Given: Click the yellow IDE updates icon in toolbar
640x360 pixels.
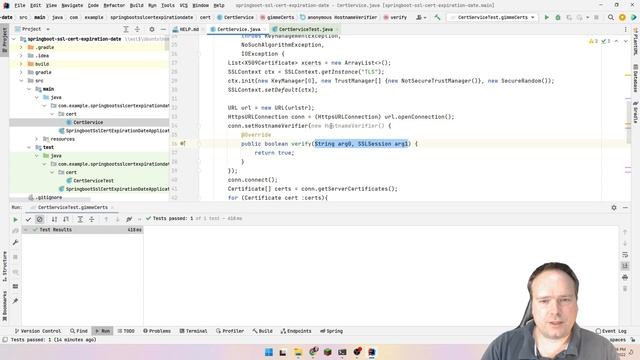Looking at the screenshot, I should 622,18.
